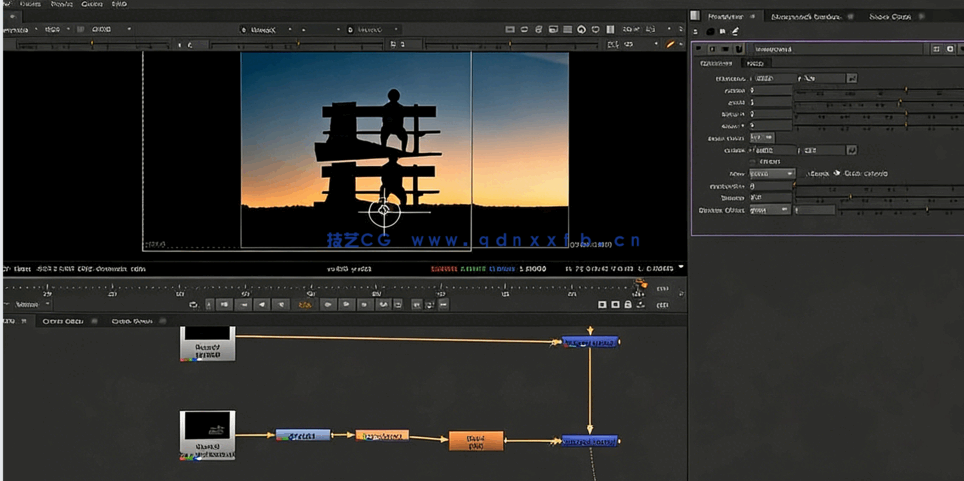Click the lock icon right of playback controls
The height and width of the screenshot is (481, 964).
pos(628,304)
